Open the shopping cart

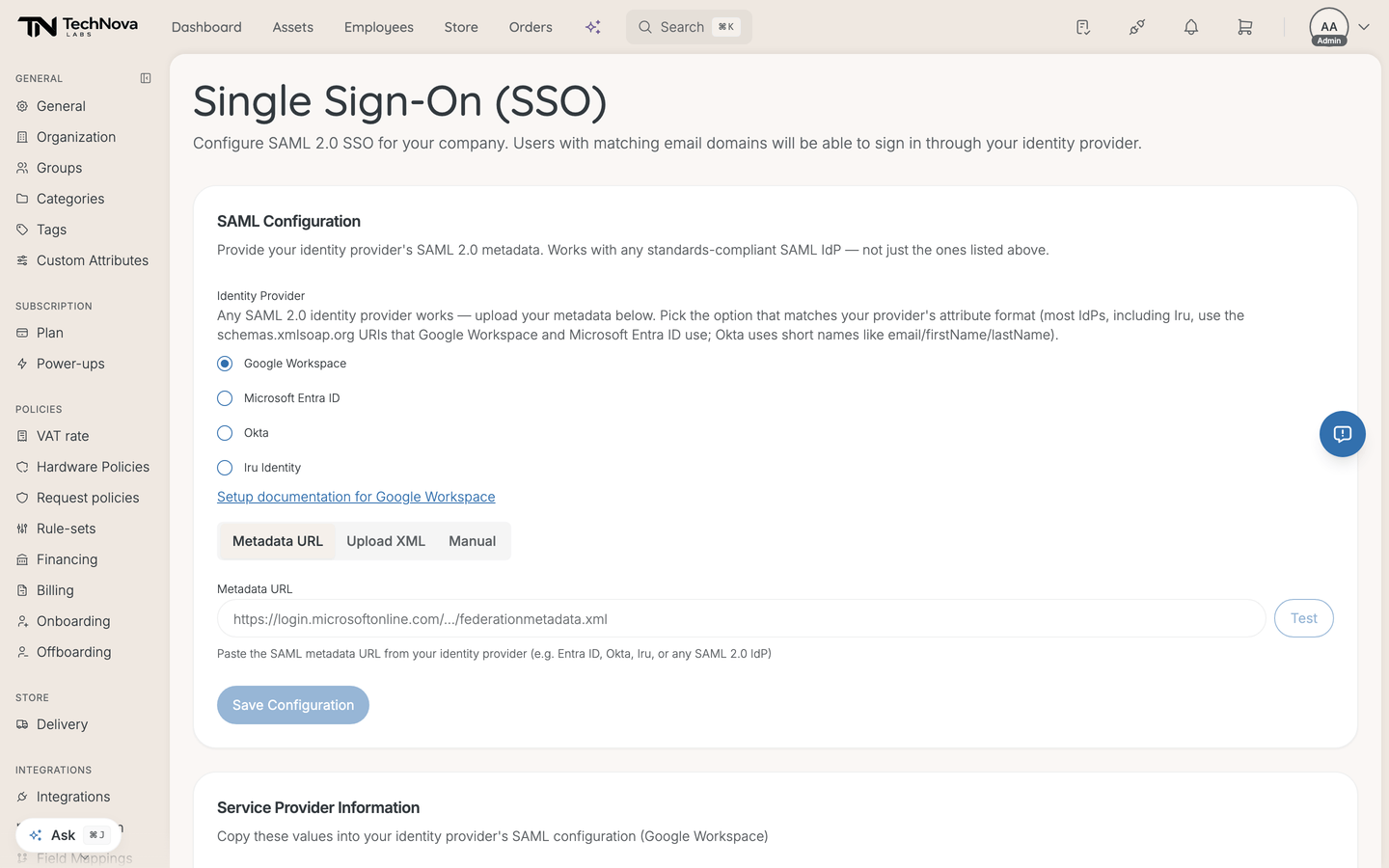point(1245,27)
